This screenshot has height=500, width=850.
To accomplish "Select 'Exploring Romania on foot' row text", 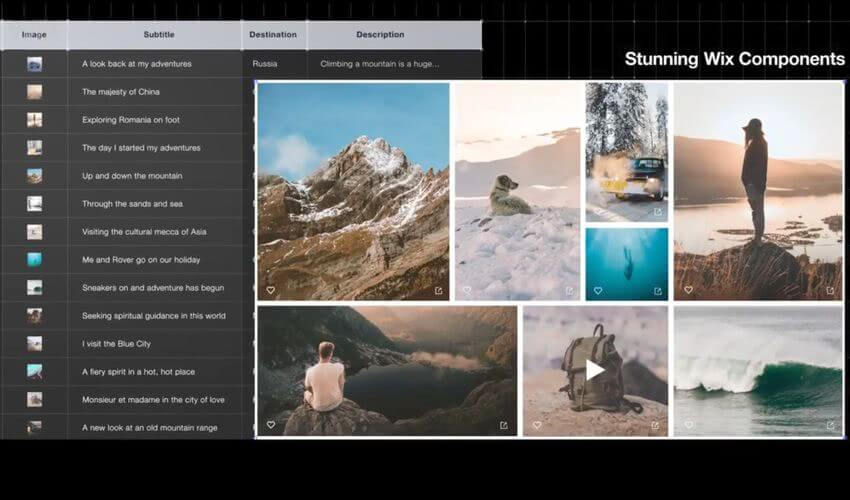I will [131, 120].
